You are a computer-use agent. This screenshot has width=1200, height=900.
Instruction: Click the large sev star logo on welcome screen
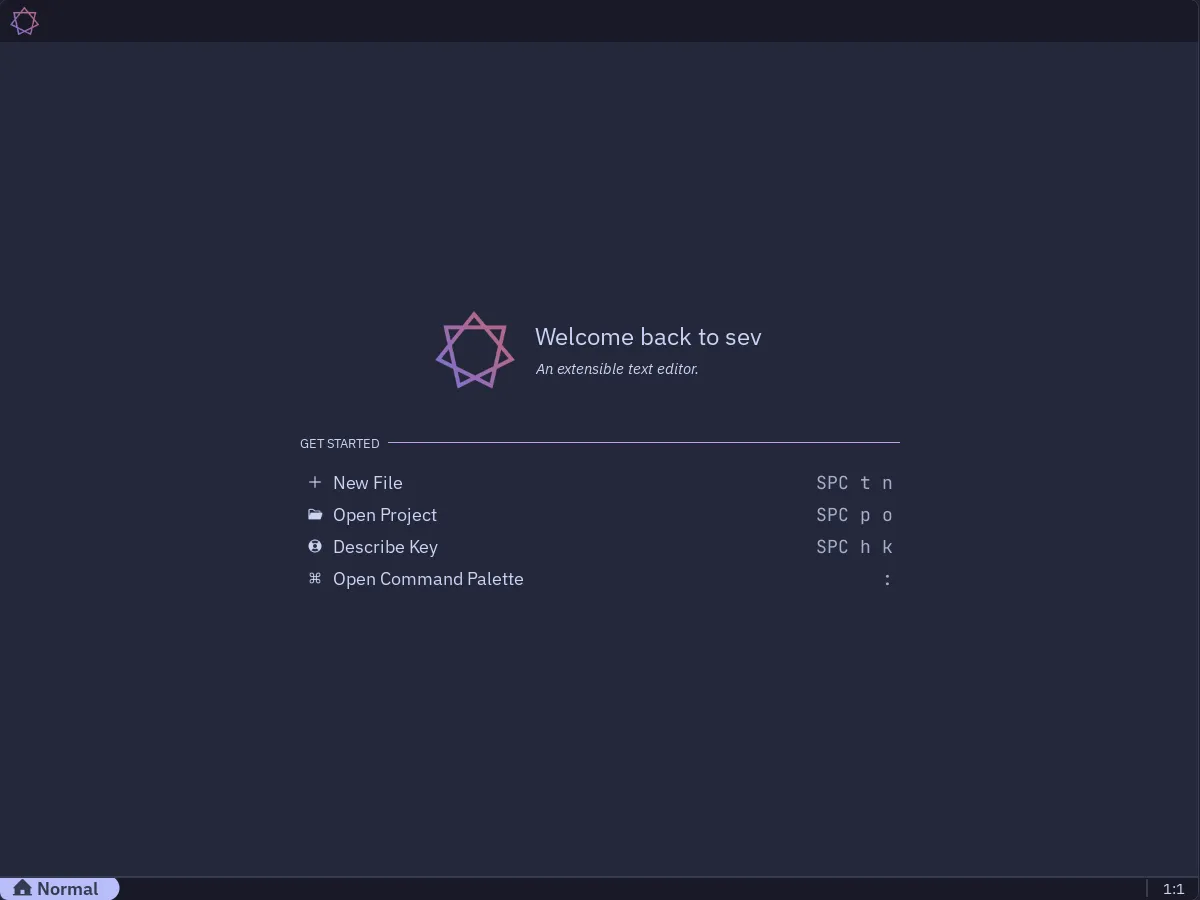coord(474,350)
